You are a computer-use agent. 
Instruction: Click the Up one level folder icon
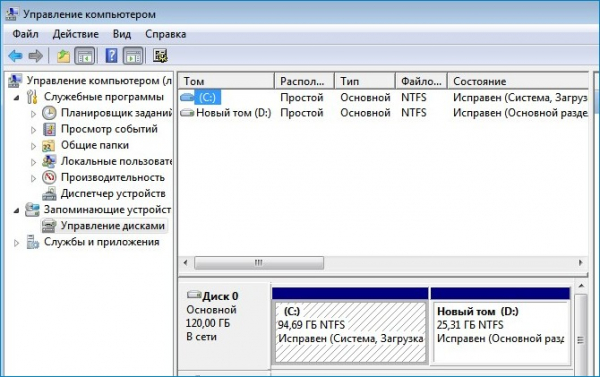tap(64, 56)
